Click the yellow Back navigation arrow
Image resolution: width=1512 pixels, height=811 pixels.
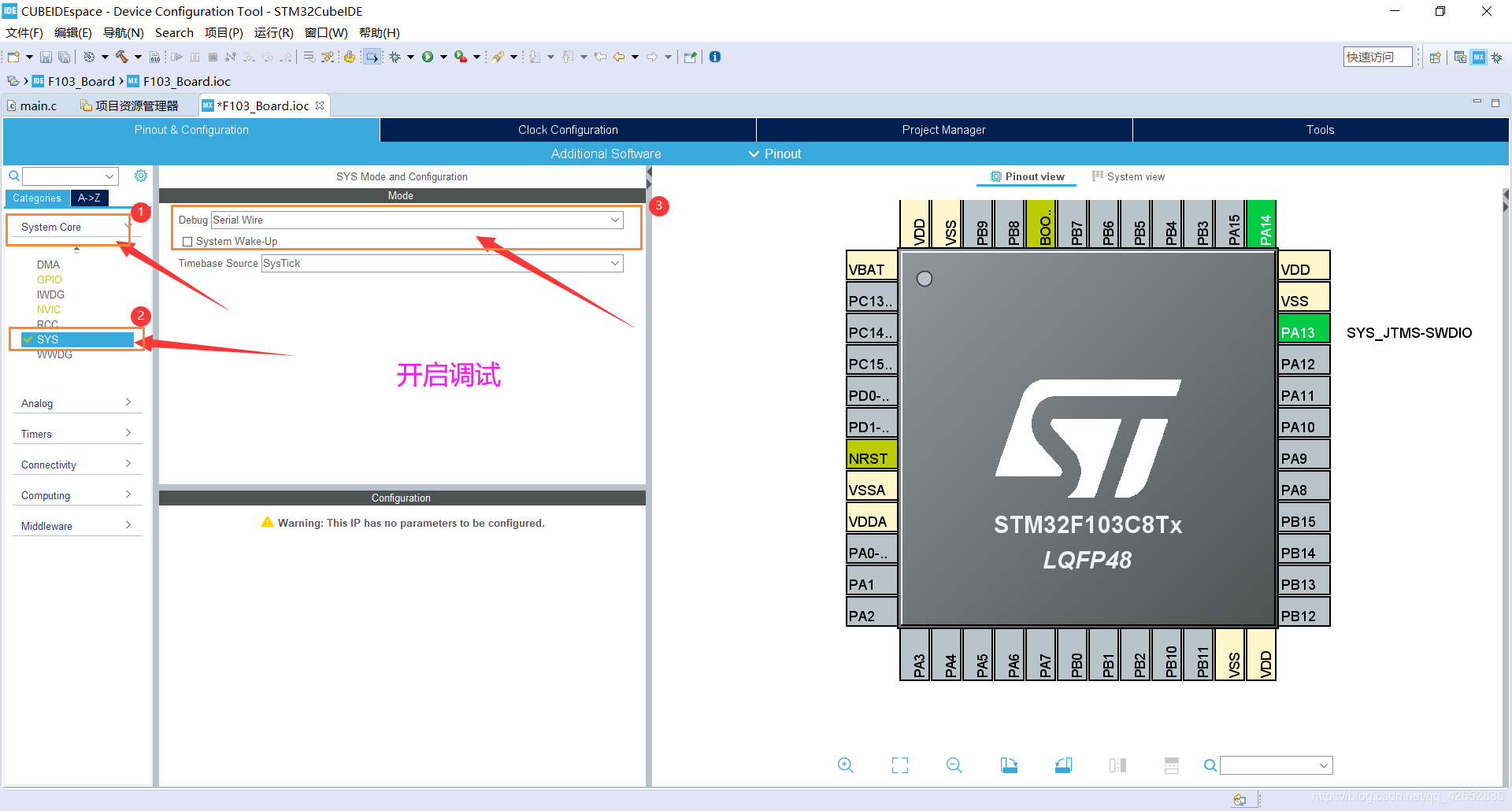[619, 57]
